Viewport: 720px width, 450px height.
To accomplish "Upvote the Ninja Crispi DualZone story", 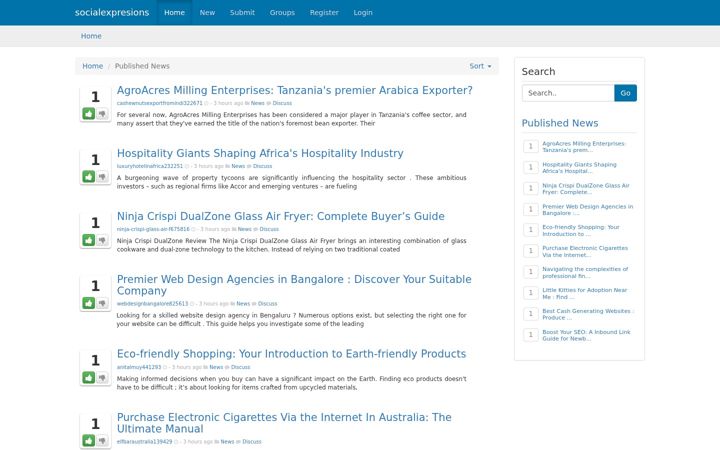I will click(89, 240).
